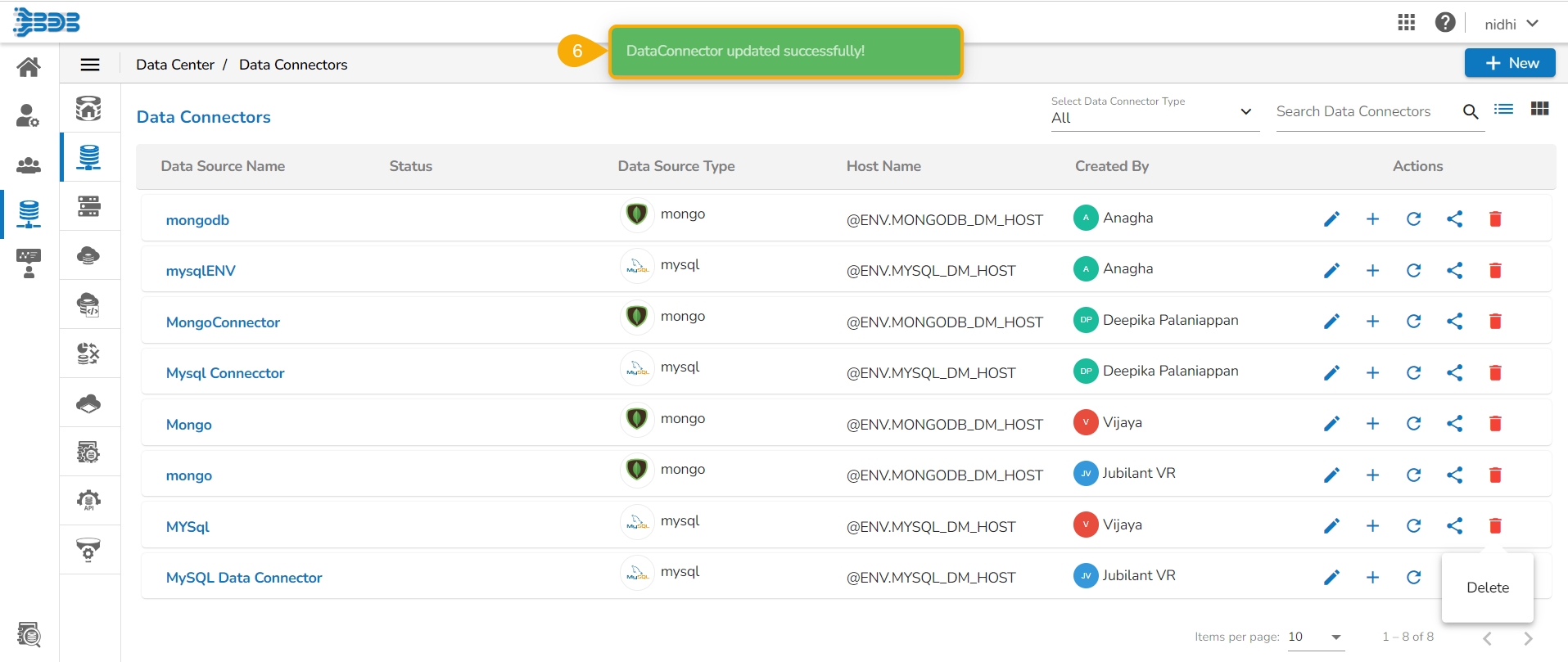The height and width of the screenshot is (662, 1568).
Task: Choose Delete from the popup menu
Action: click(x=1487, y=588)
